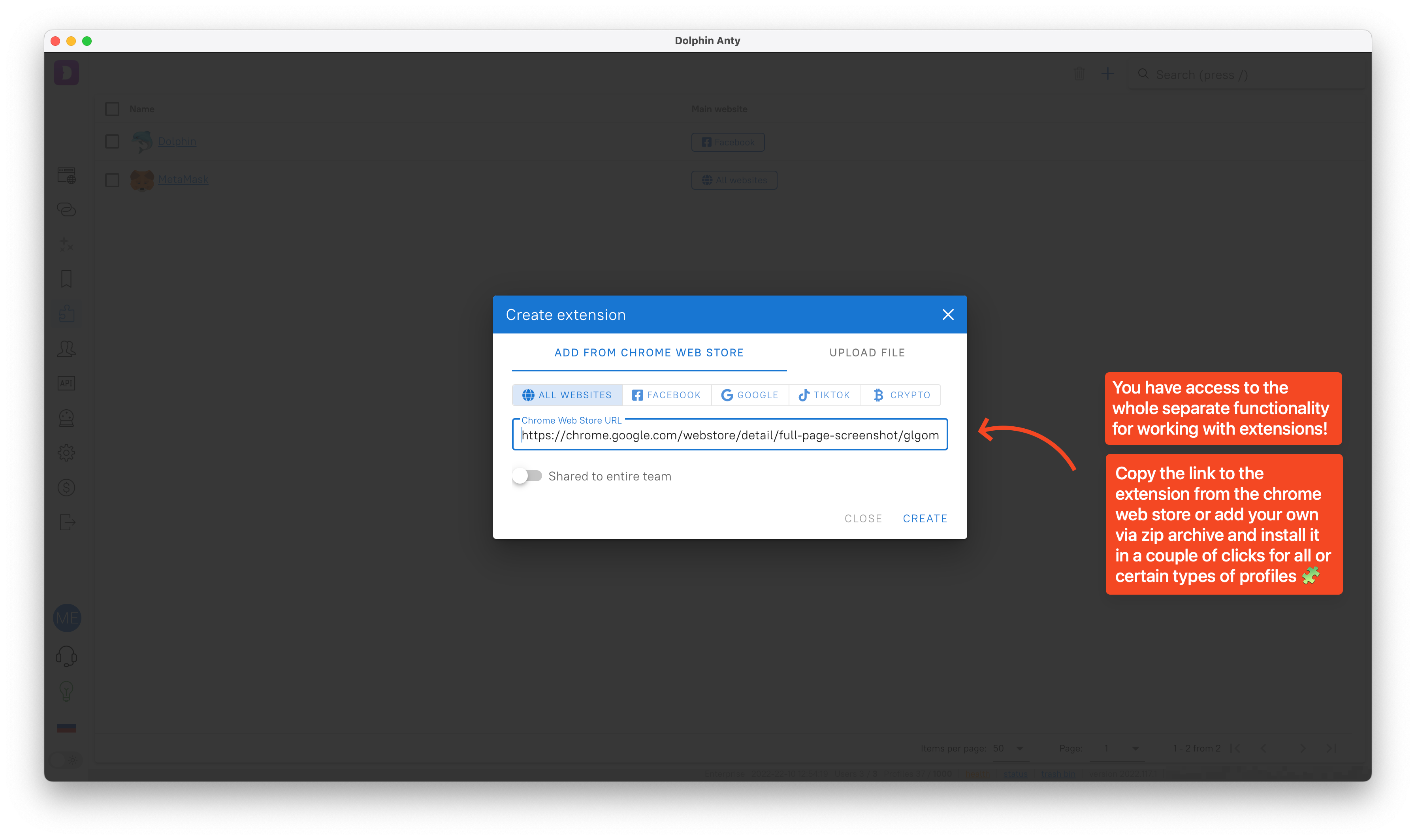The width and height of the screenshot is (1416, 840).
Task: Click the Chrome Web Store URL field
Action: click(729, 435)
